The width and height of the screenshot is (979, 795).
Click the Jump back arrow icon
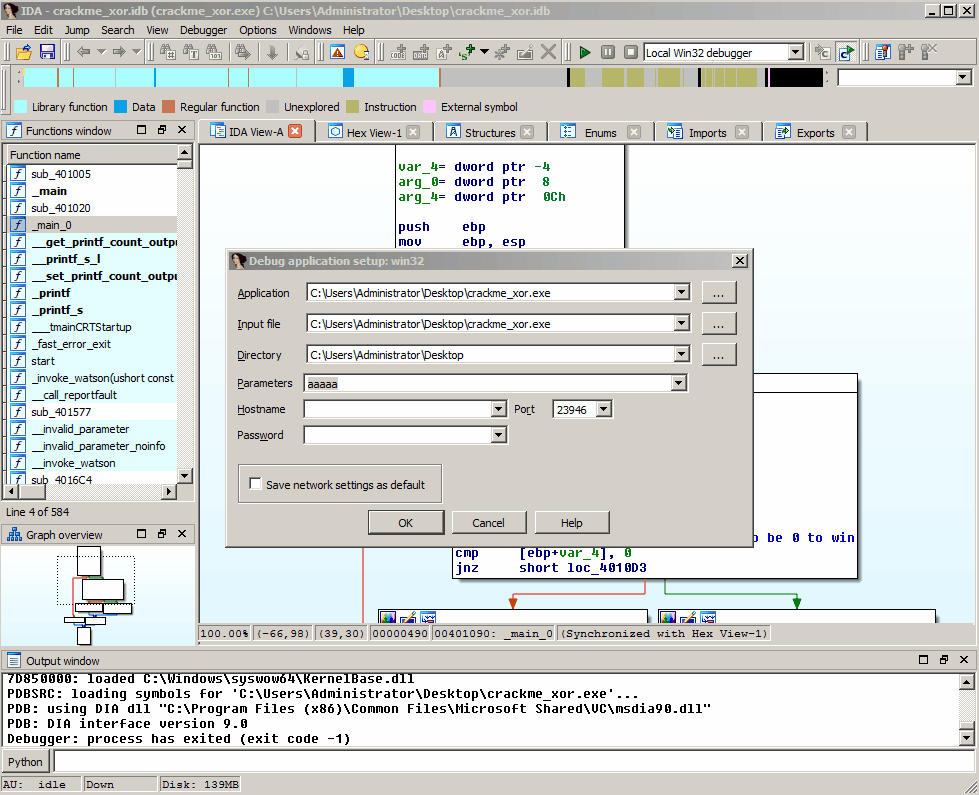[83, 52]
